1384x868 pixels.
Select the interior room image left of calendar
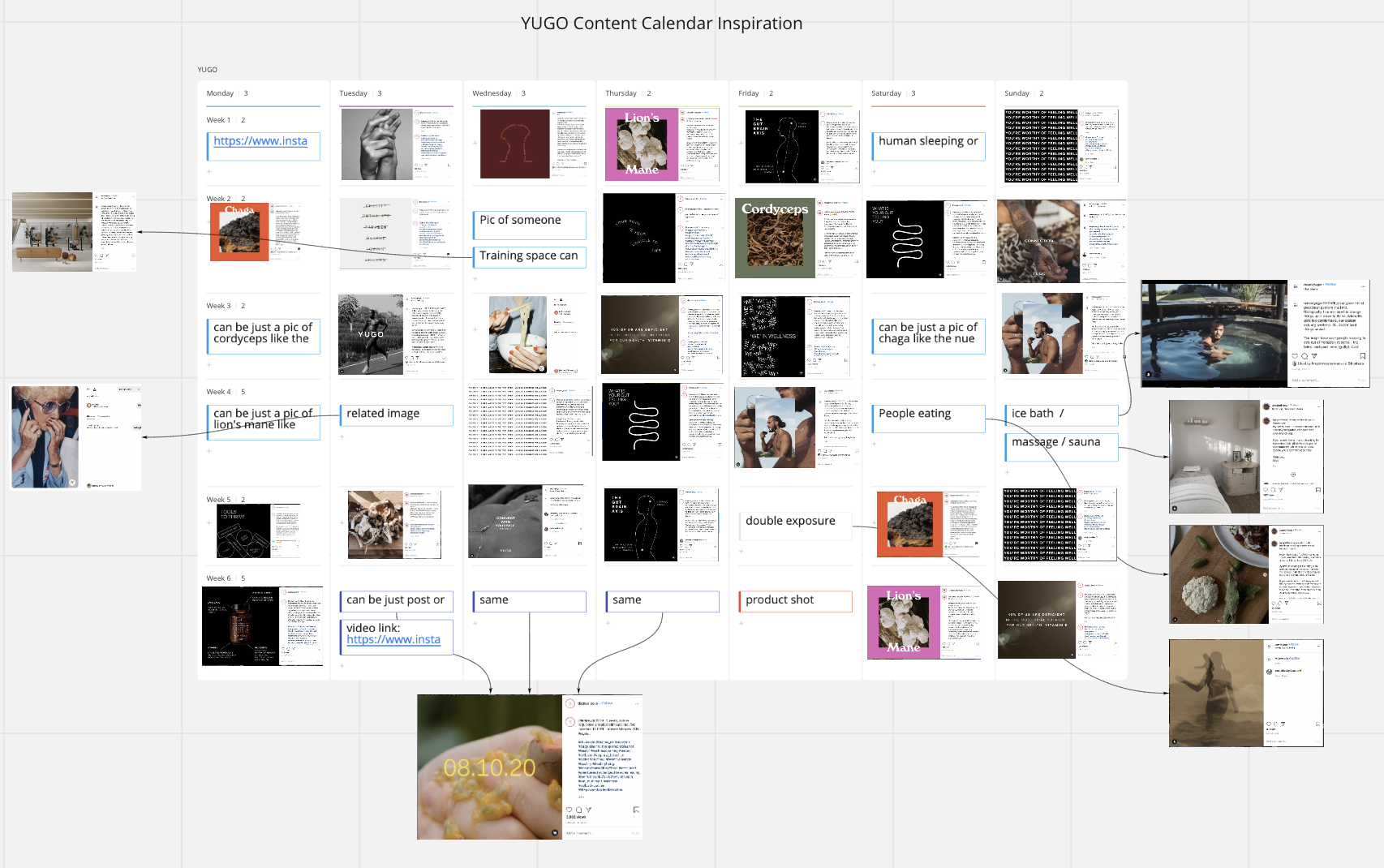click(x=74, y=232)
